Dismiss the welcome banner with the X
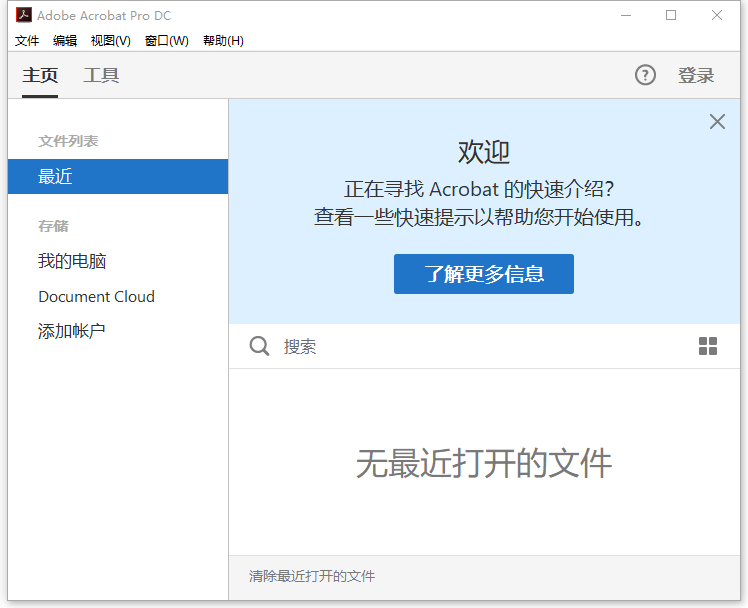 717,122
